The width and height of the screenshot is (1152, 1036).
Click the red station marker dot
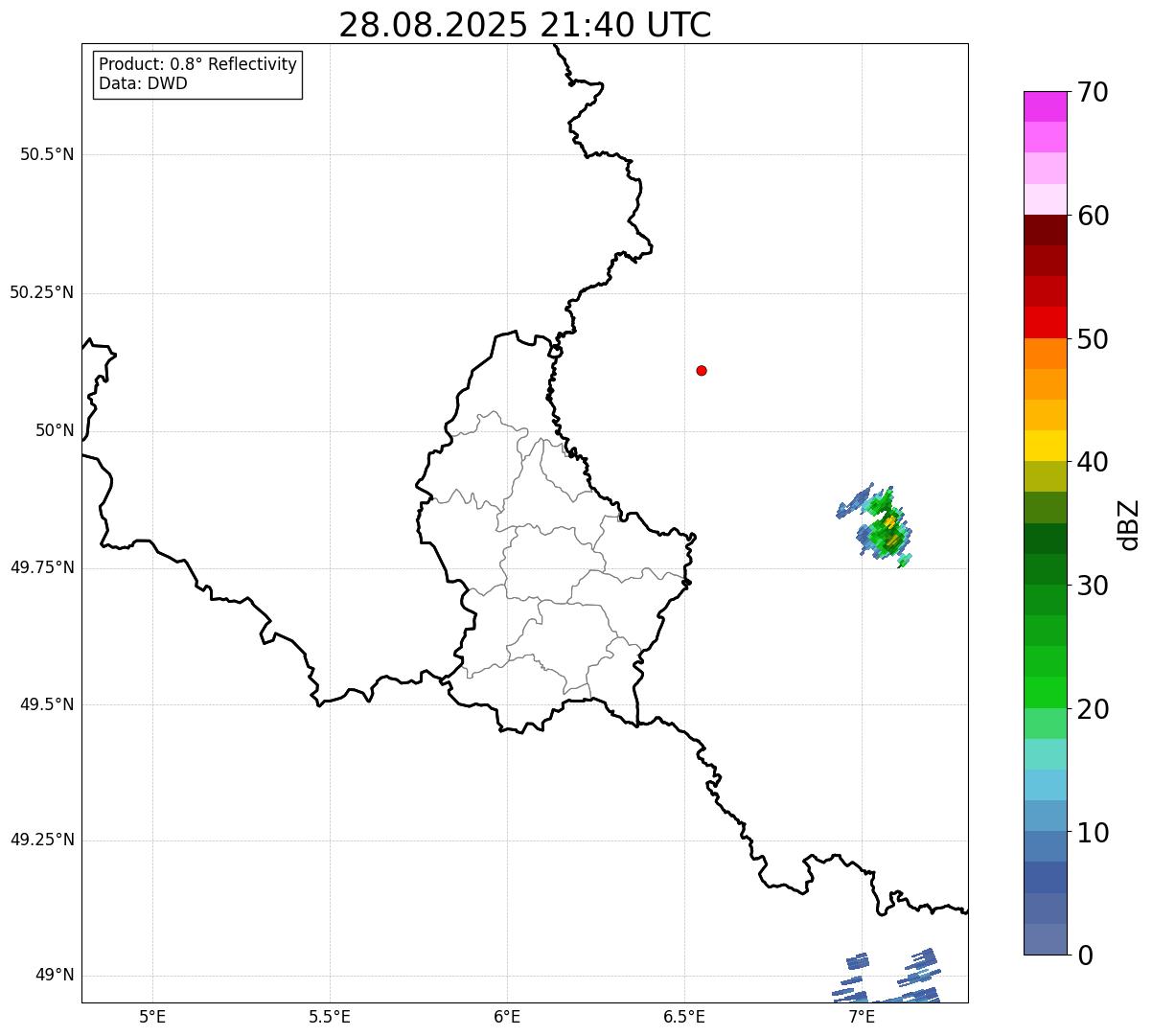[702, 370]
